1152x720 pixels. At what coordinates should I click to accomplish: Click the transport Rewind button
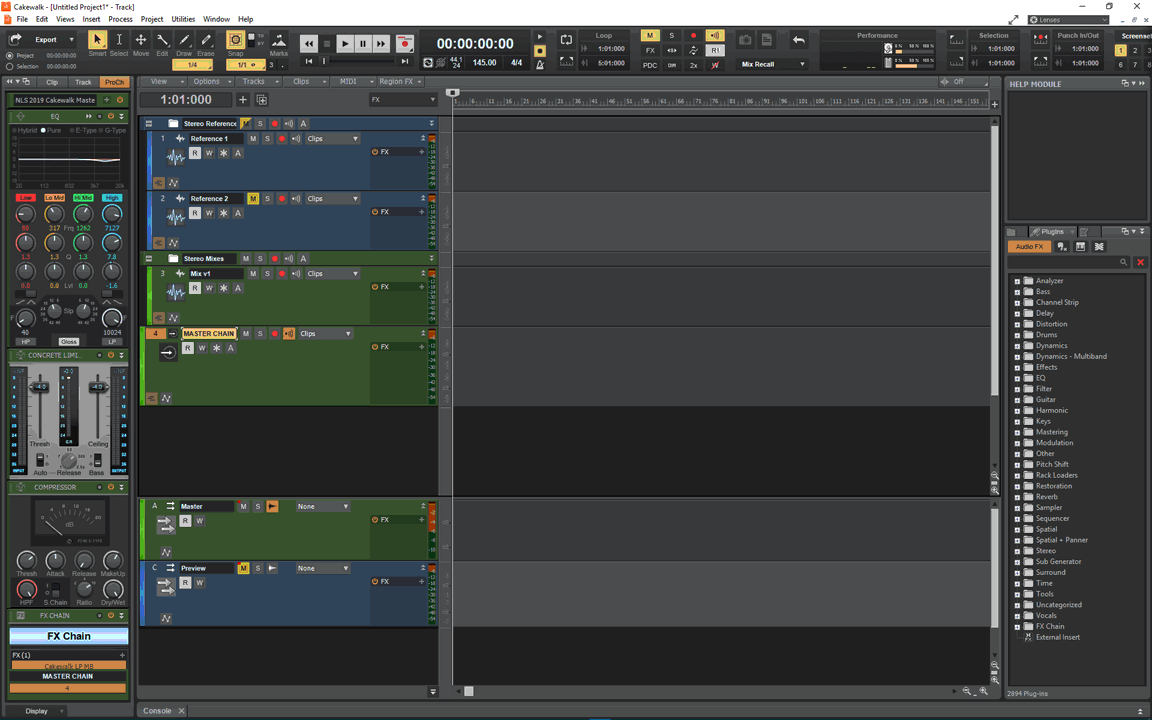[x=309, y=44]
